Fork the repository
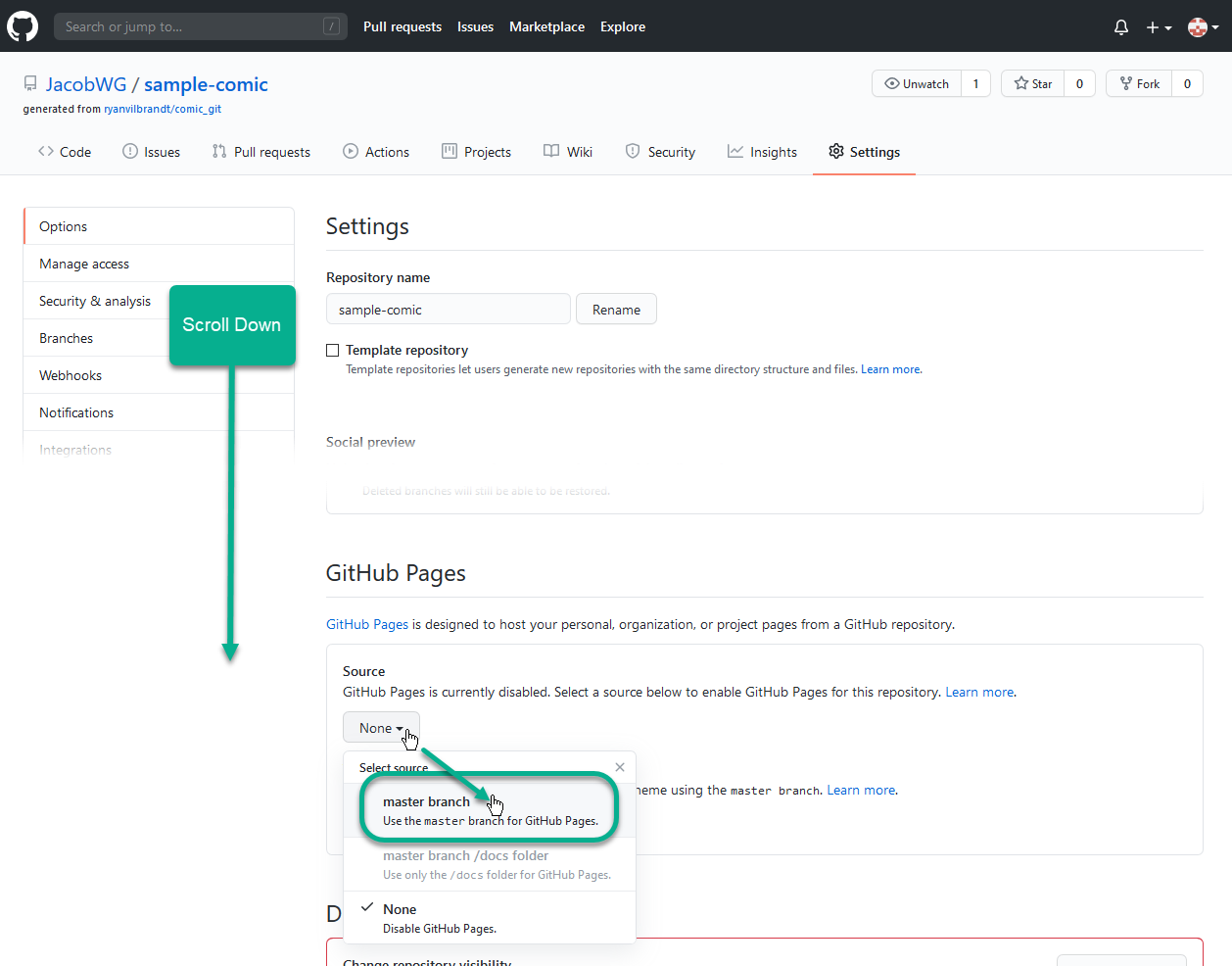Viewport: 1232px width, 966px height. click(x=1139, y=83)
